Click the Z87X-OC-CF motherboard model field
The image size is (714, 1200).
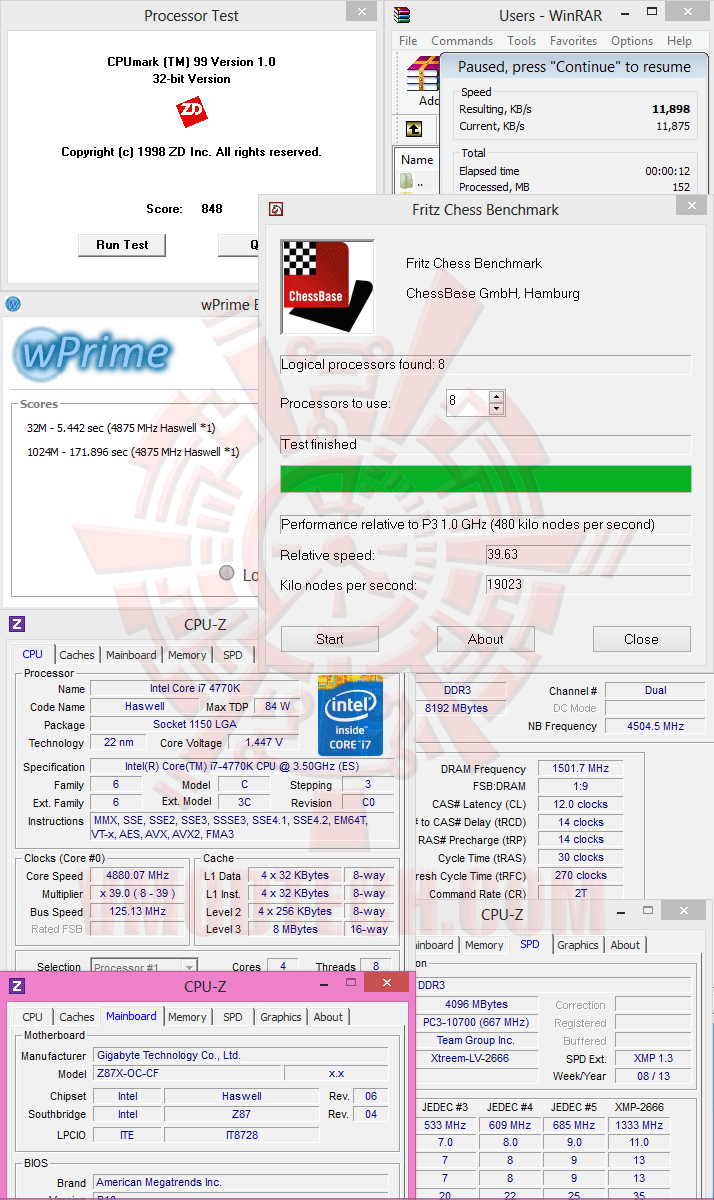(x=187, y=1073)
